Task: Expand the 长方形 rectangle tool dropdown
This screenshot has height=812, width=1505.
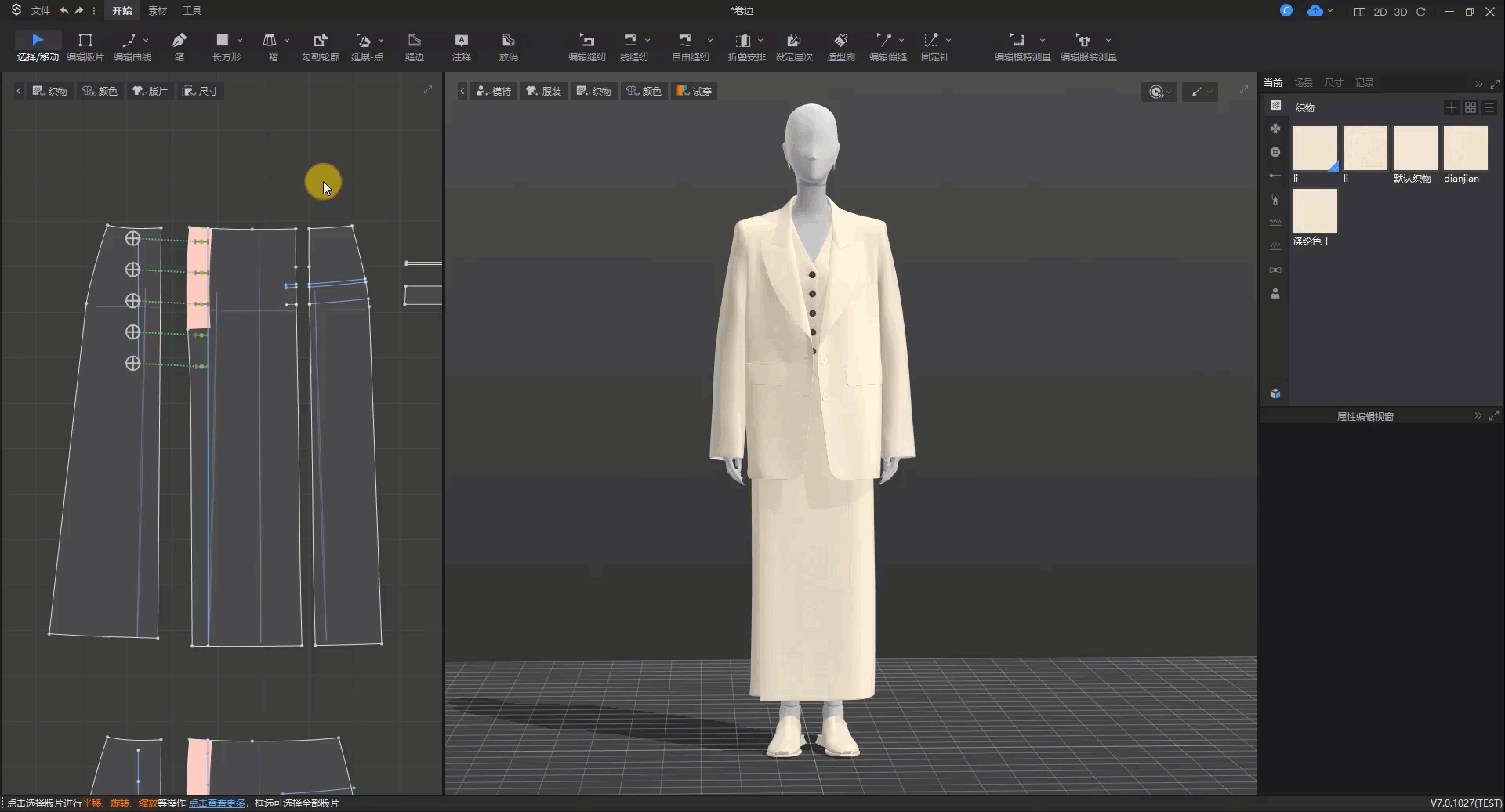Action: (x=240, y=40)
